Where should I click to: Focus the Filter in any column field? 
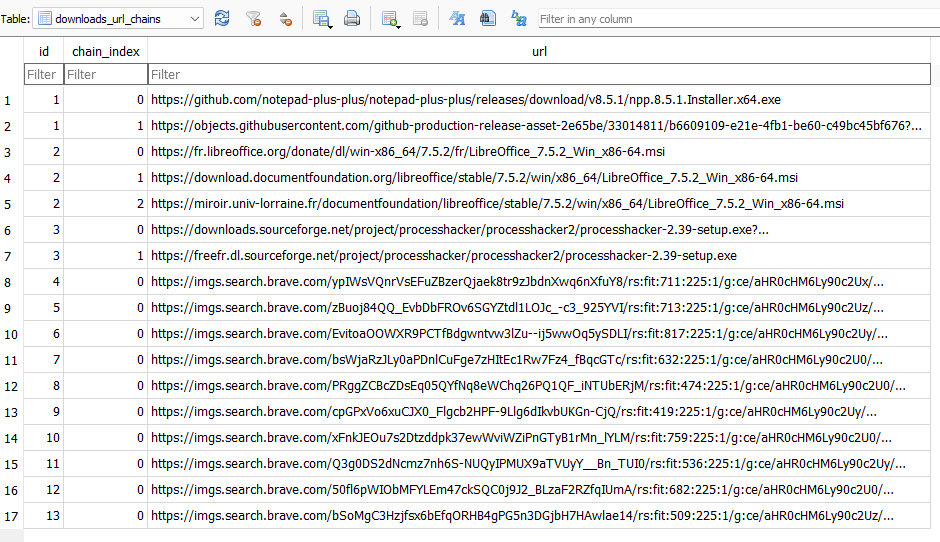coord(739,19)
